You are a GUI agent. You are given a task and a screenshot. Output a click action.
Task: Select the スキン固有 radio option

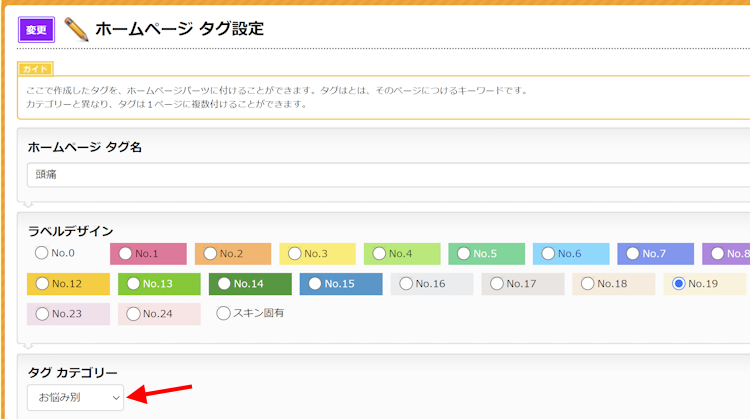point(223,313)
